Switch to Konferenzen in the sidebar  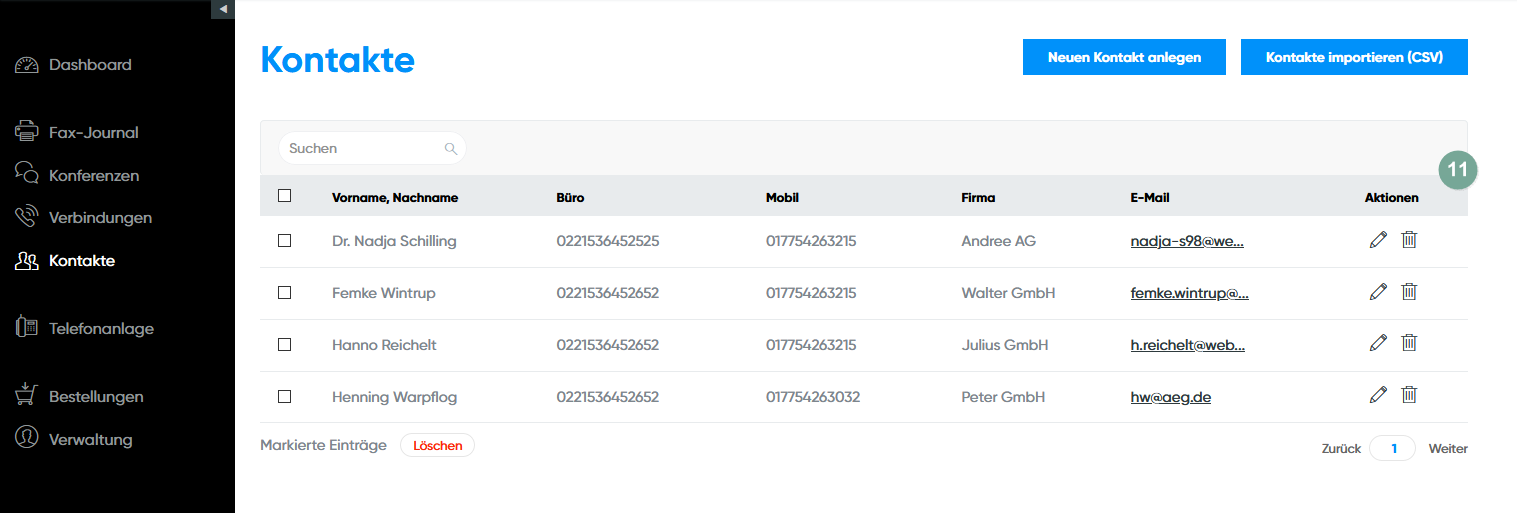(x=93, y=175)
